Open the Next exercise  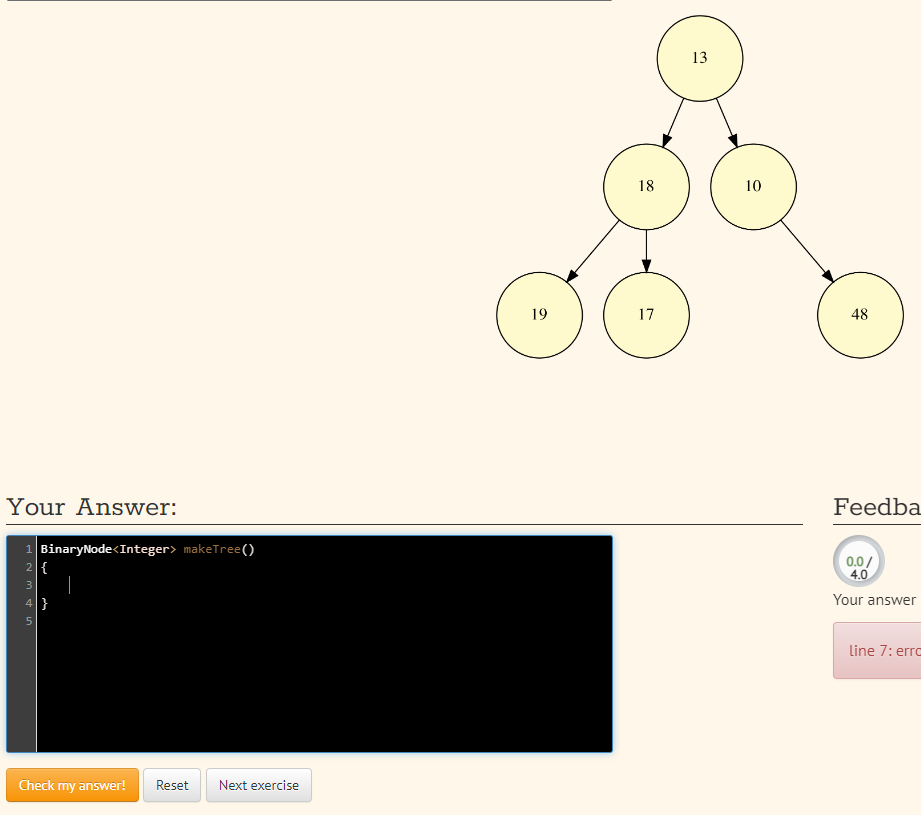click(258, 785)
